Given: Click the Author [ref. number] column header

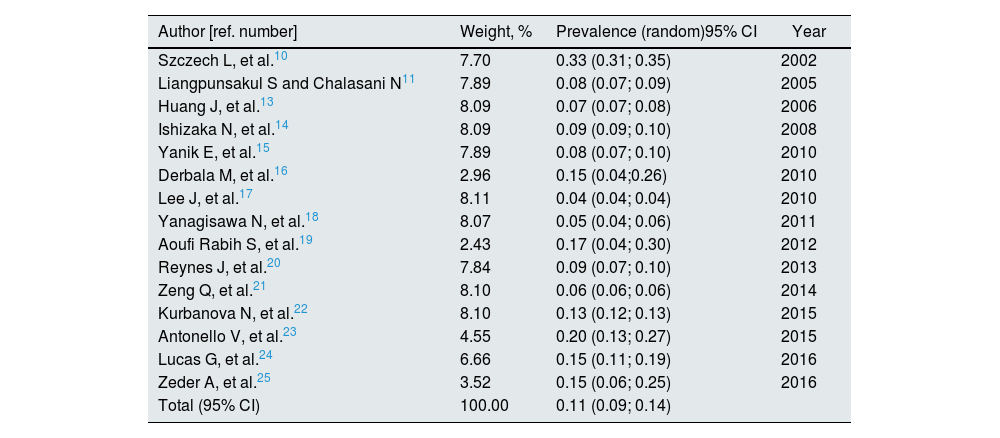Looking at the screenshot, I should (227, 31).
